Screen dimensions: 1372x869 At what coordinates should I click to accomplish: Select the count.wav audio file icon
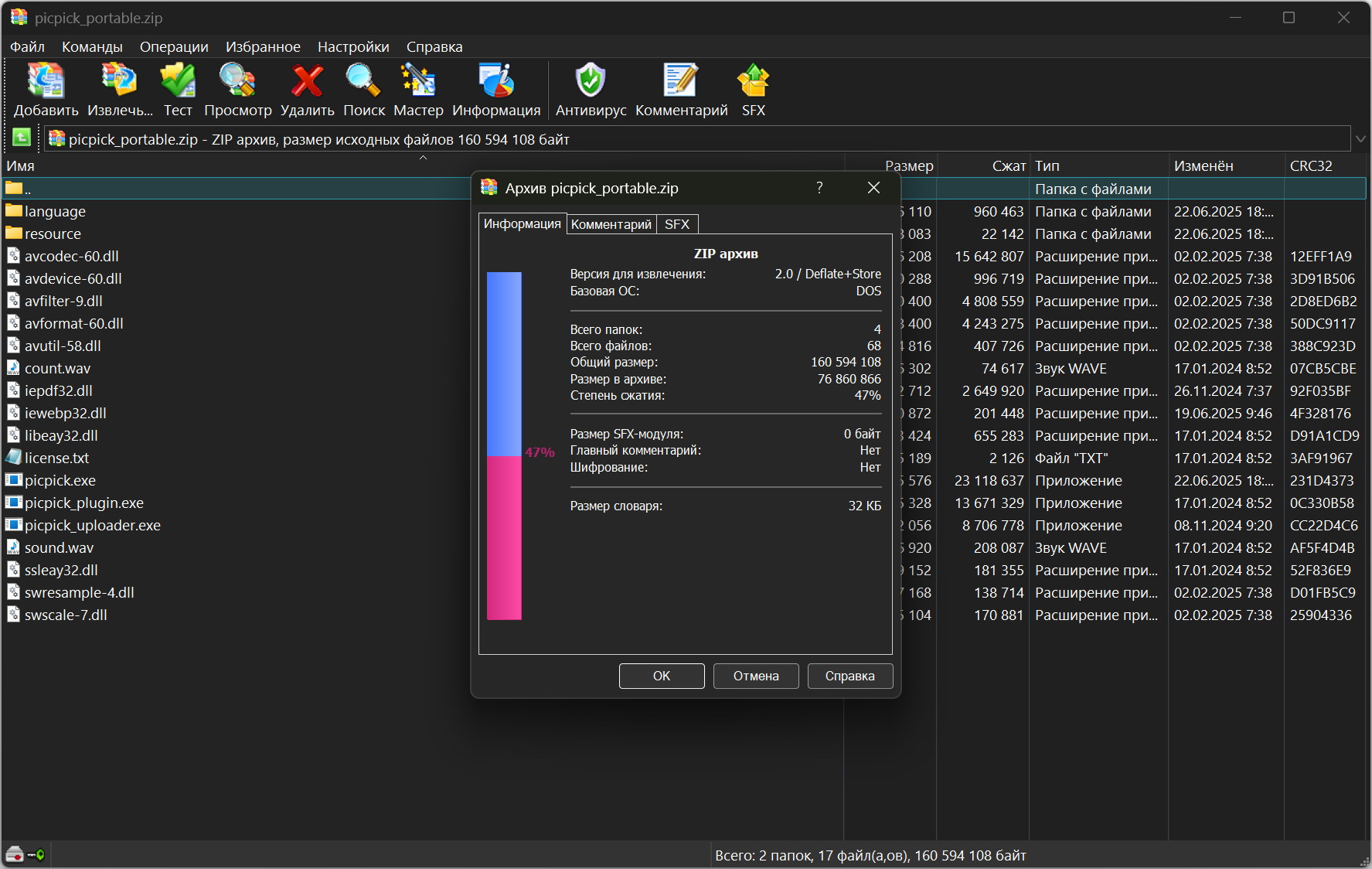pos(14,367)
